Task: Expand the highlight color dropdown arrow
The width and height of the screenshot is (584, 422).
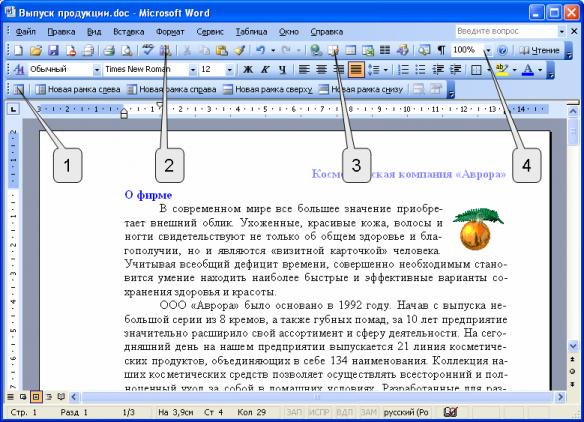Action: pyautogui.click(x=514, y=70)
